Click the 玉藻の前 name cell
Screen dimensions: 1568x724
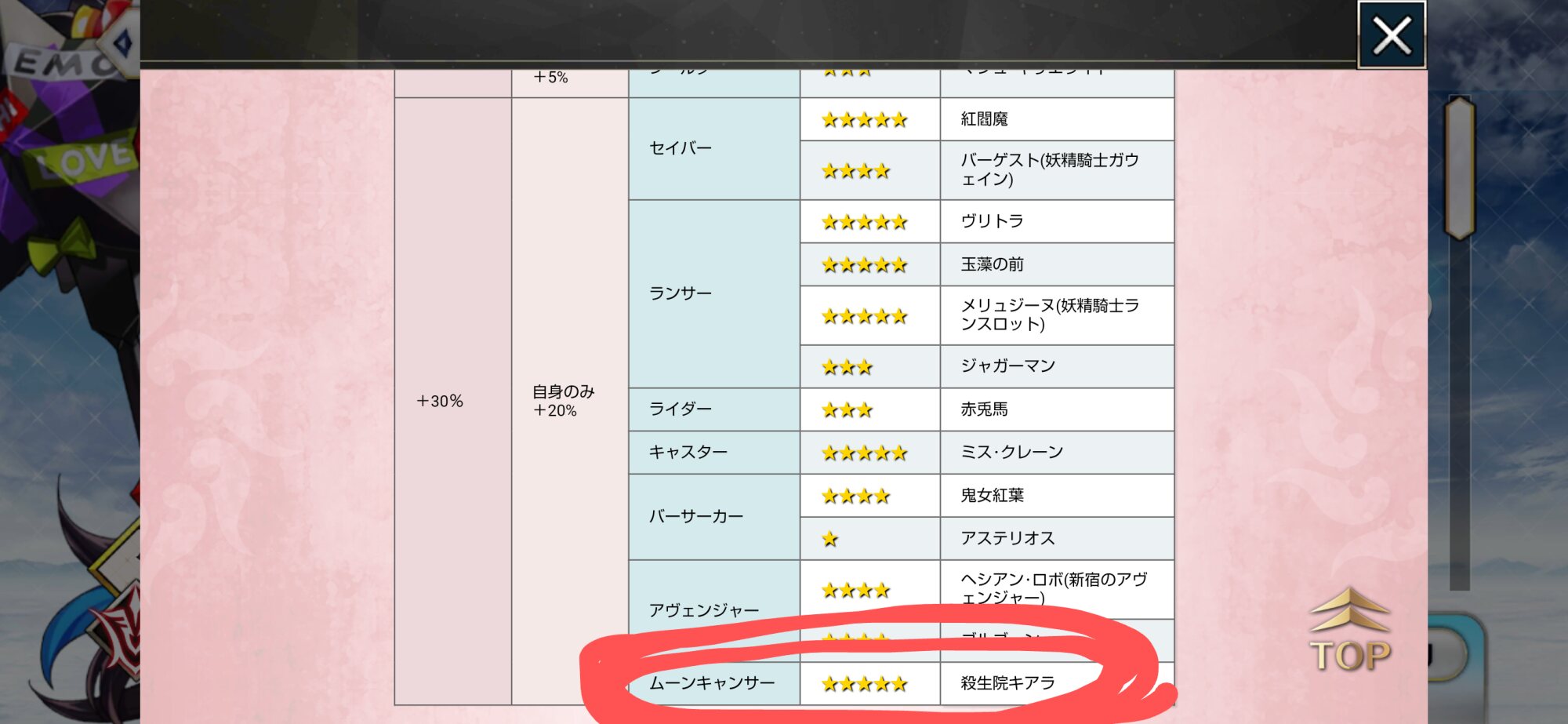click(992, 264)
